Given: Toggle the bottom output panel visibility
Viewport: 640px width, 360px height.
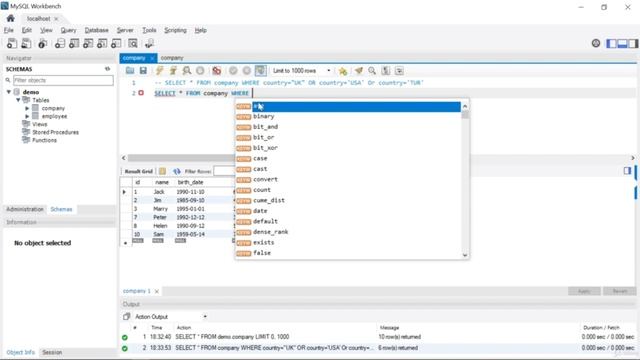Looking at the screenshot, I should (x=622, y=43).
